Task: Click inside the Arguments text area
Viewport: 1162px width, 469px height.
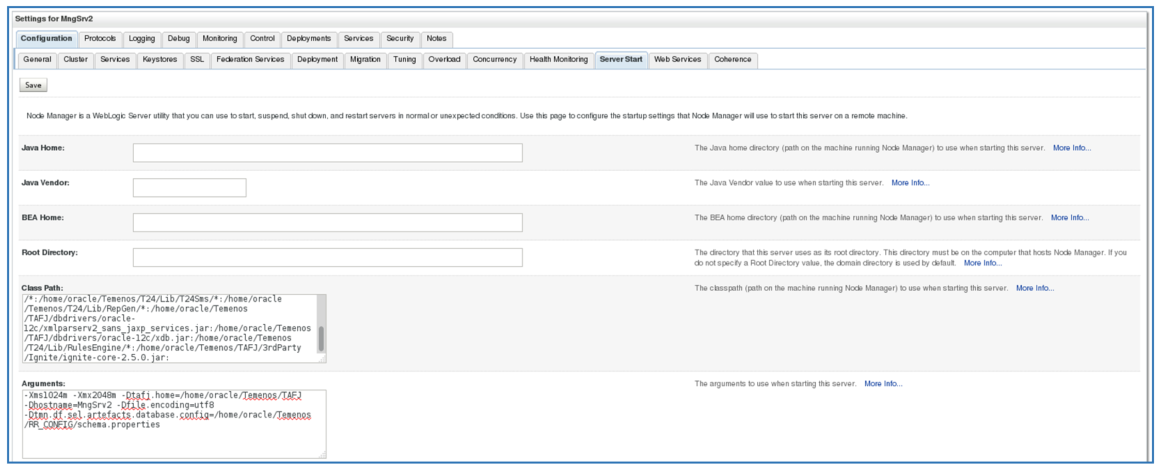Action: pos(173,423)
